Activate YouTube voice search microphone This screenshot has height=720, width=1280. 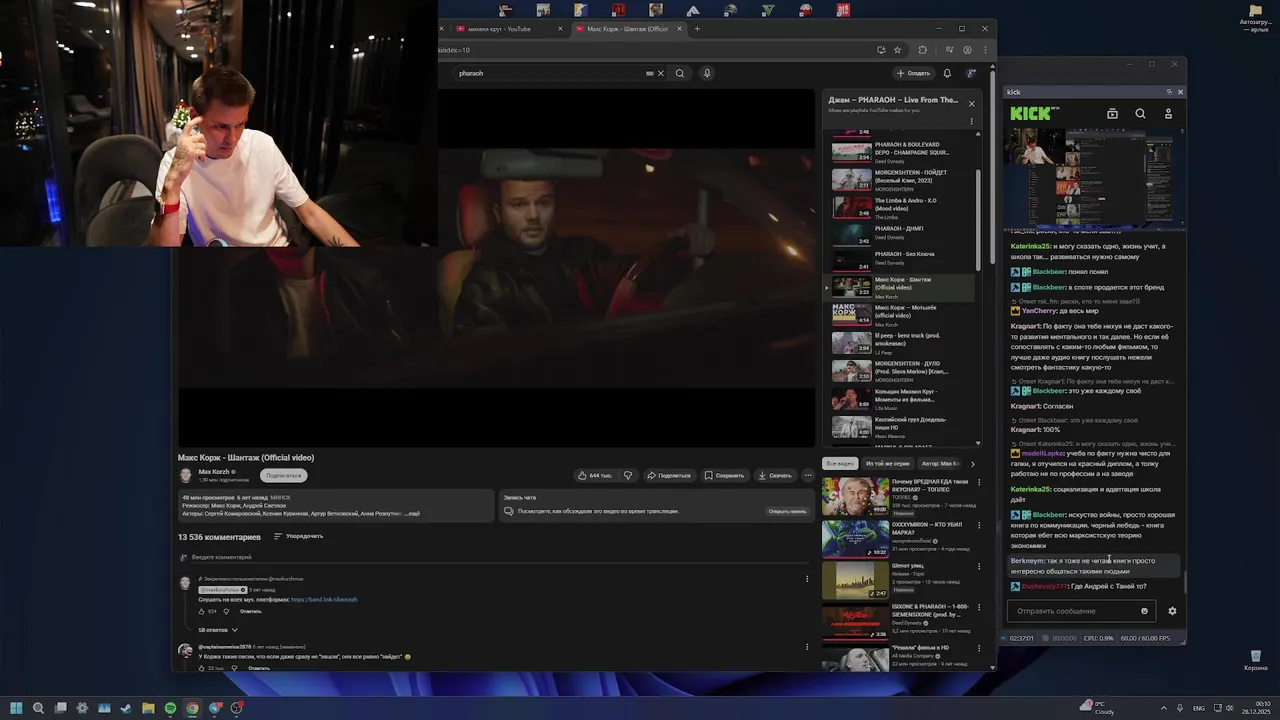(707, 73)
